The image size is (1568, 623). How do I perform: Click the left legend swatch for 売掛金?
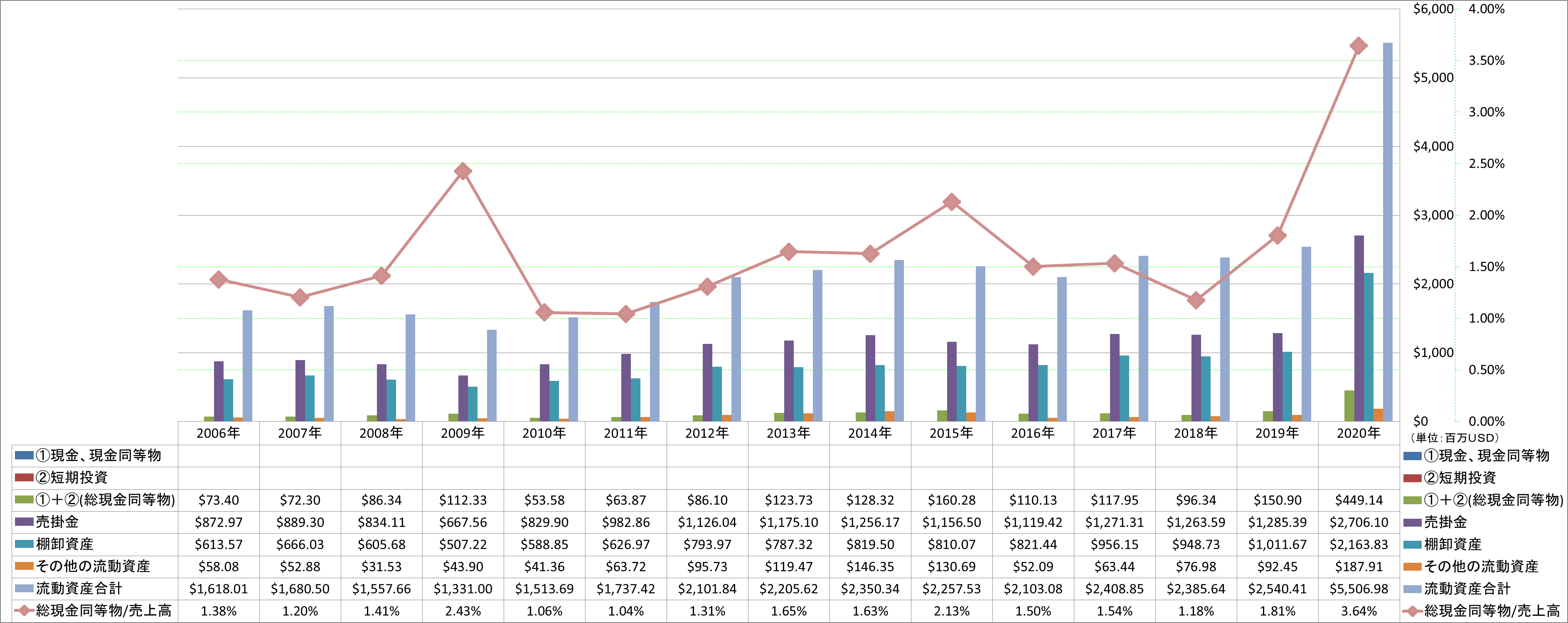24,522
